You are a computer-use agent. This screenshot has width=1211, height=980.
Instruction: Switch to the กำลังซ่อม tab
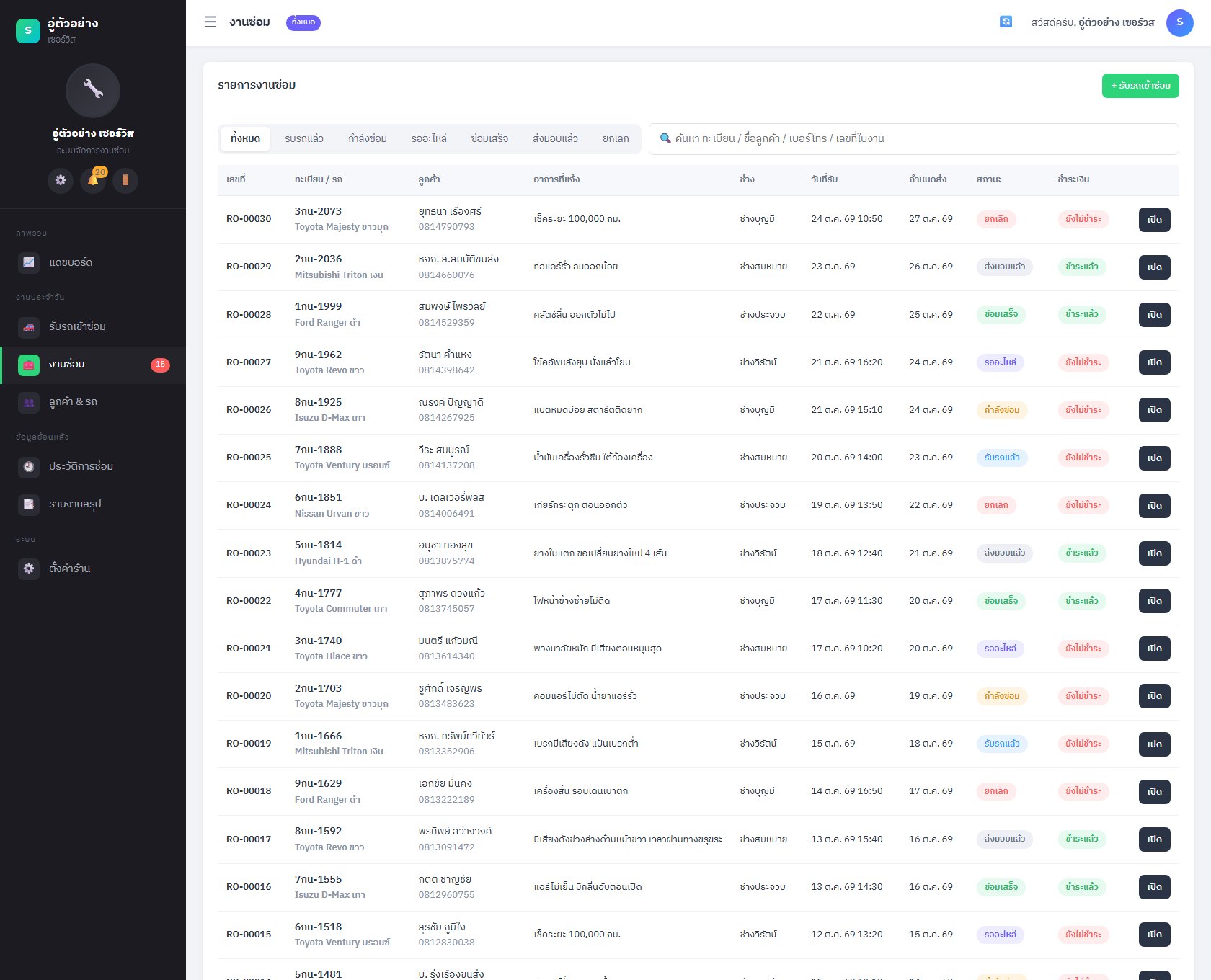coord(368,139)
